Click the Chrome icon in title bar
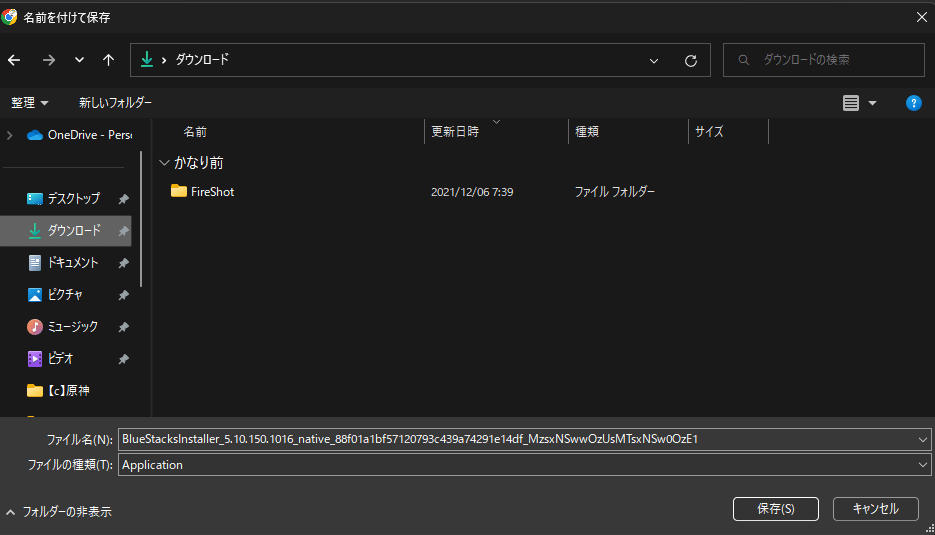Image resolution: width=935 pixels, height=535 pixels. [x=9, y=17]
